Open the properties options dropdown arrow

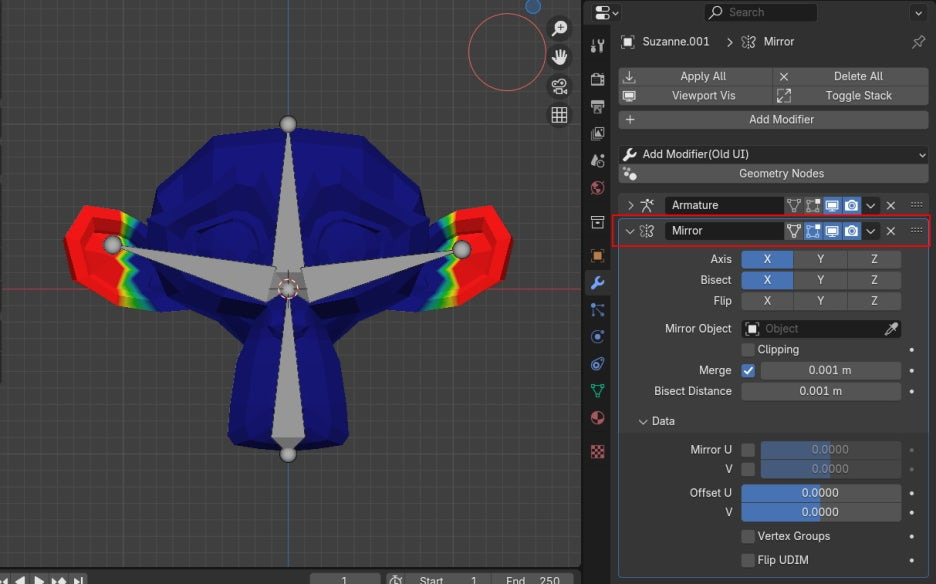pyautogui.click(x=918, y=12)
